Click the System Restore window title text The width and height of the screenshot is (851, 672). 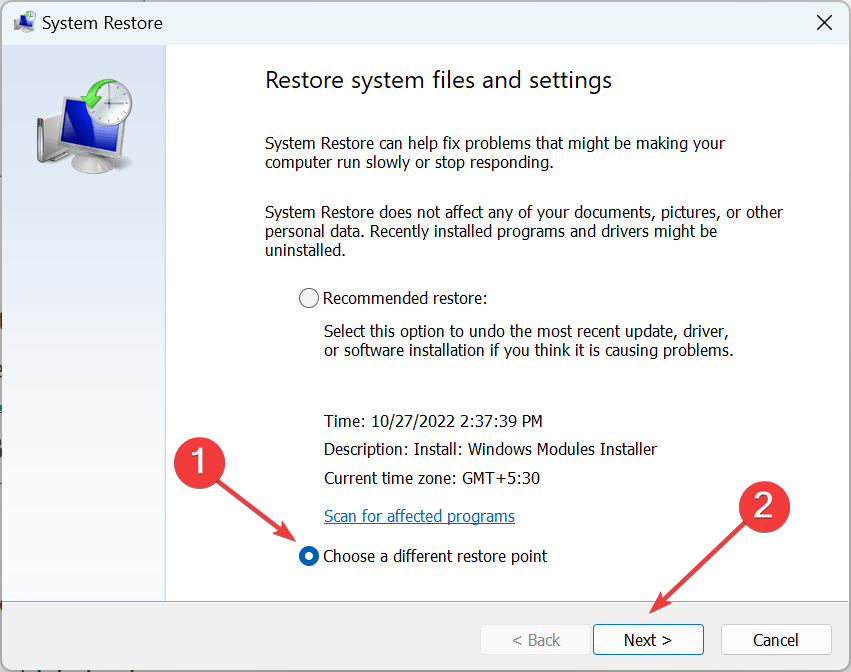click(x=102, y=23)
